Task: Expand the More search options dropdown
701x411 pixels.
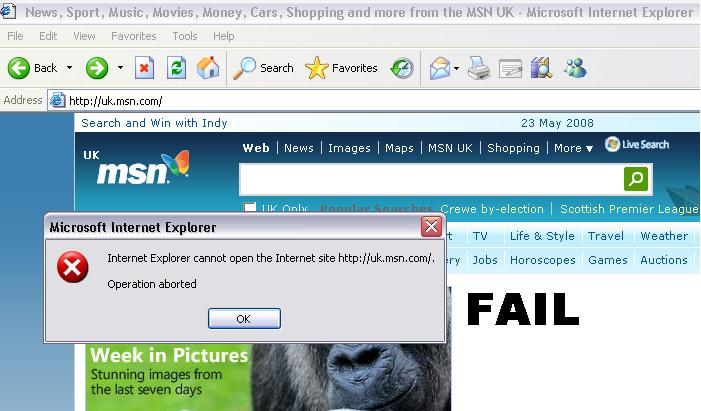Action: click(x=574, y=148)
